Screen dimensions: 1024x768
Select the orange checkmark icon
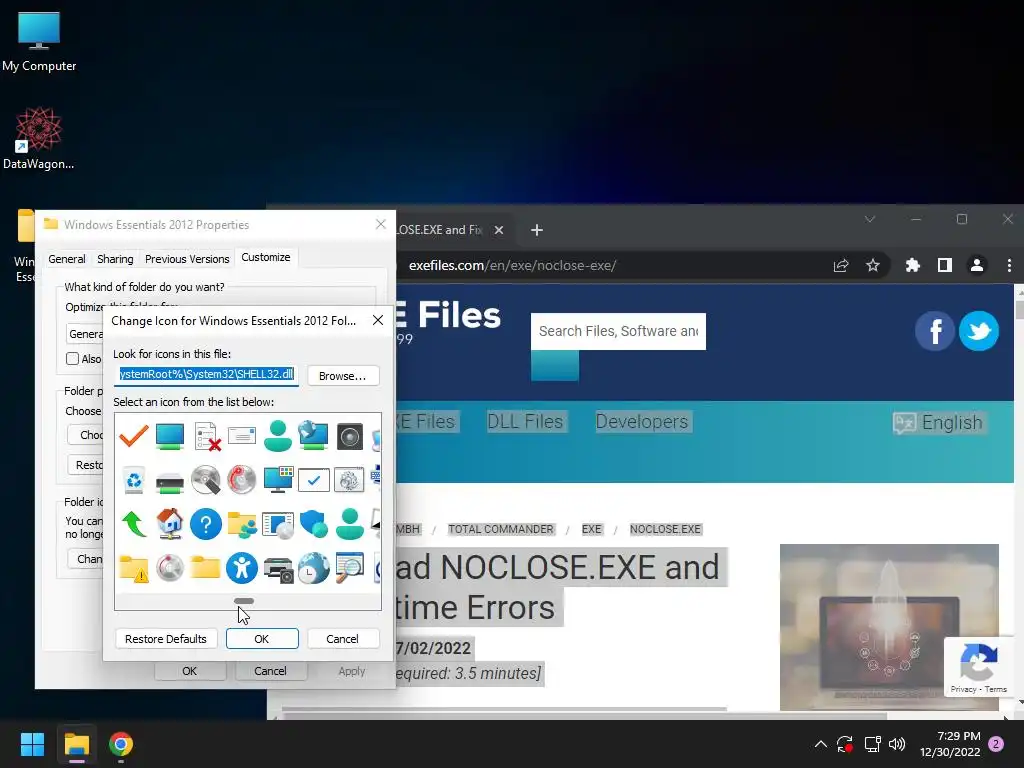(134, 436)
